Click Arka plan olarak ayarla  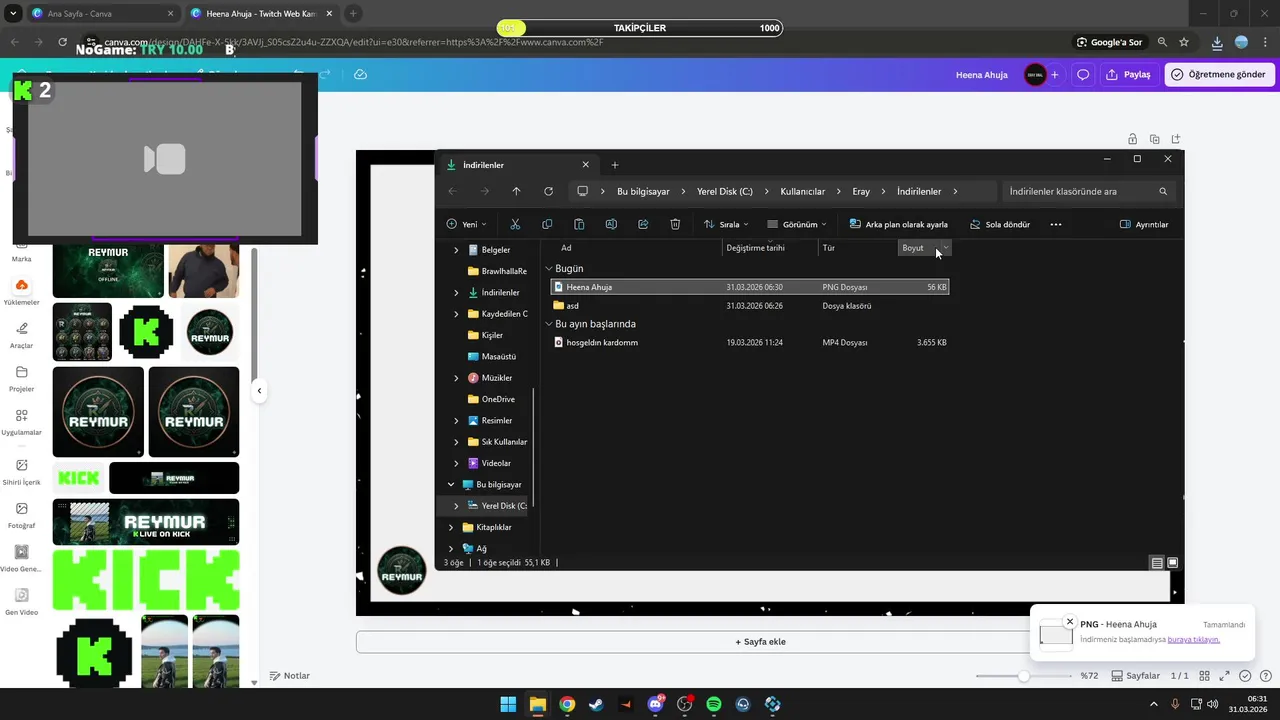click(x=899, y=224)
